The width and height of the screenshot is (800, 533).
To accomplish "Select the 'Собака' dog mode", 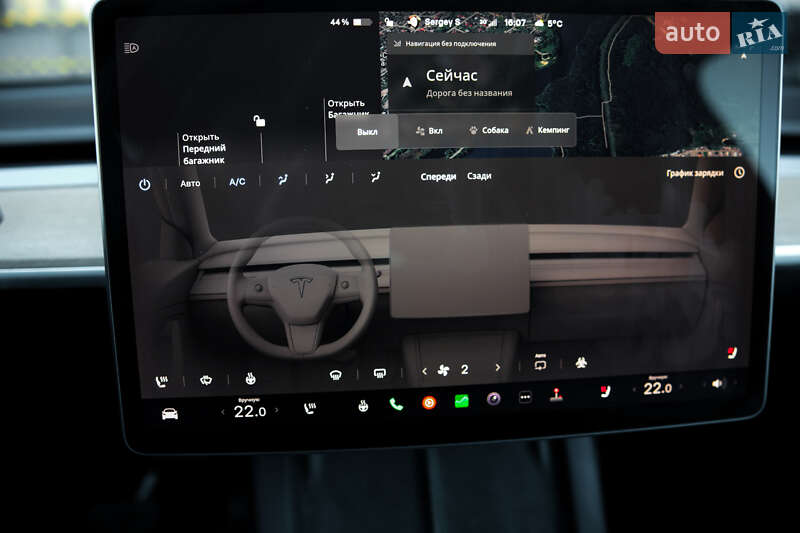I will pyautogui.click(x=489, y=130).
